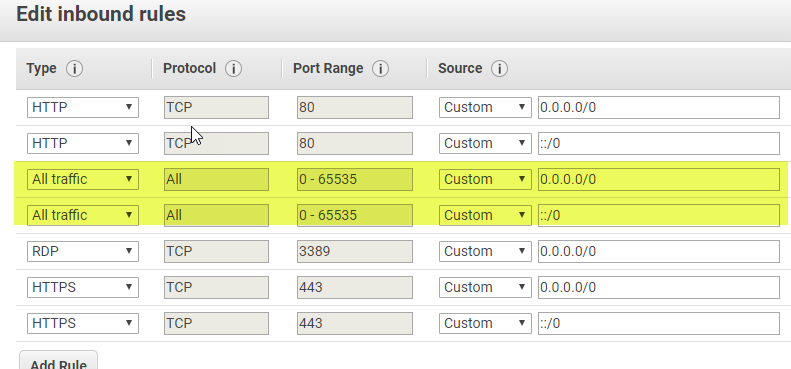Open the RDP Type dropdown
Screen dimensions: 791x369
83,251
